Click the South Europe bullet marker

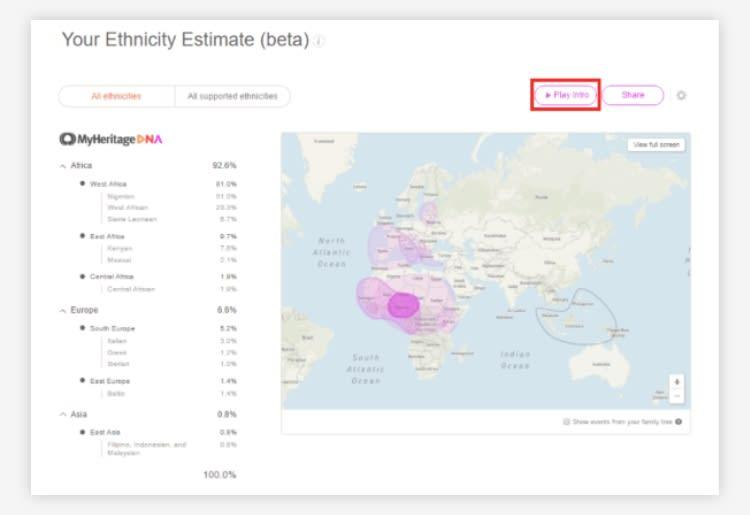pyautogui.click(x=82, y=328)
